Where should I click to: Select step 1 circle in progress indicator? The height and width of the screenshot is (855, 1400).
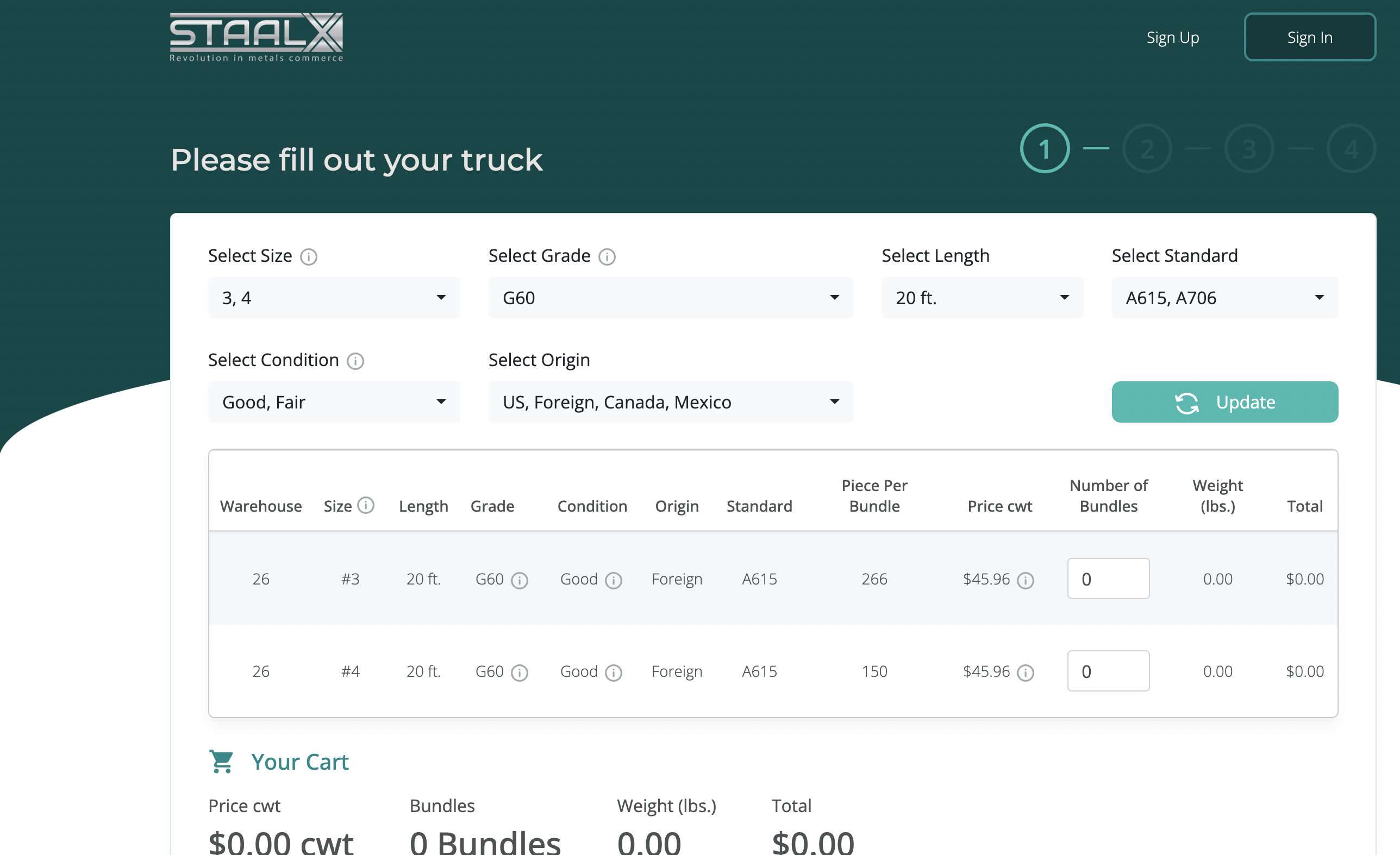(1045, 149)
